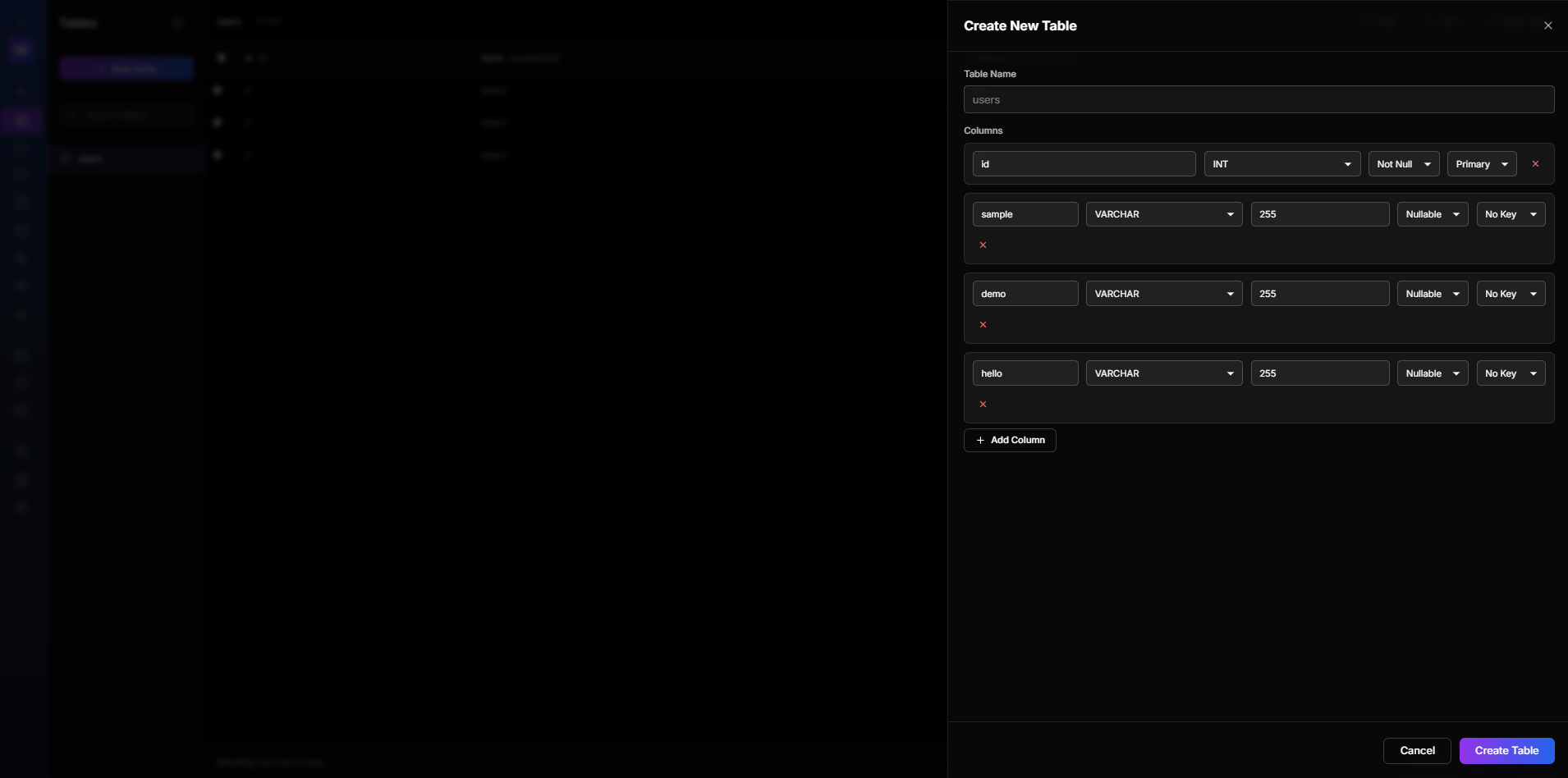Delete the demo column row
The width and height of the screenshot is (1568, 778).
pos(983,325)
